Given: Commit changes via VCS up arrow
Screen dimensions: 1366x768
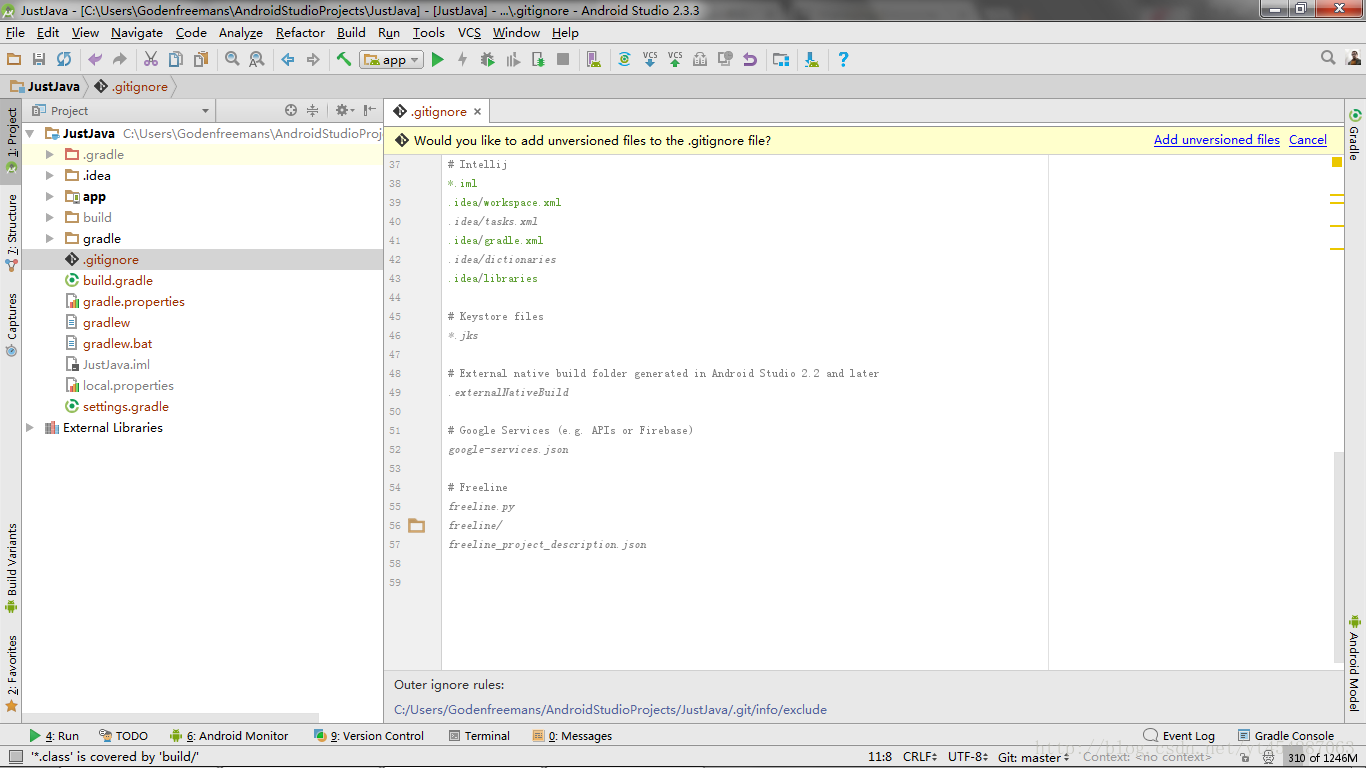Looking at the screenshot, I should pos(675,60).
